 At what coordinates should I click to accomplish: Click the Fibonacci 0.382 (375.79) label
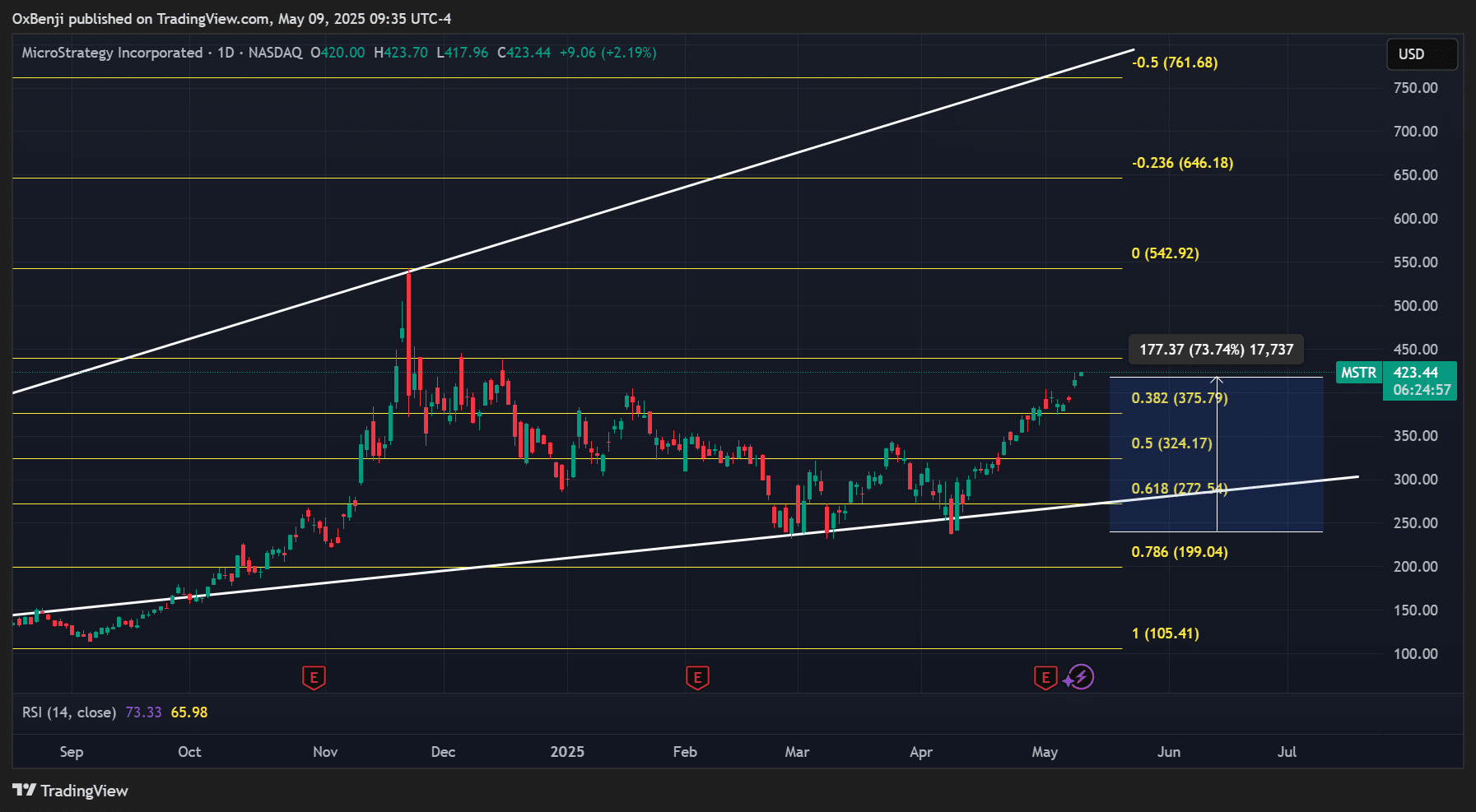(x=1180, y=398)
